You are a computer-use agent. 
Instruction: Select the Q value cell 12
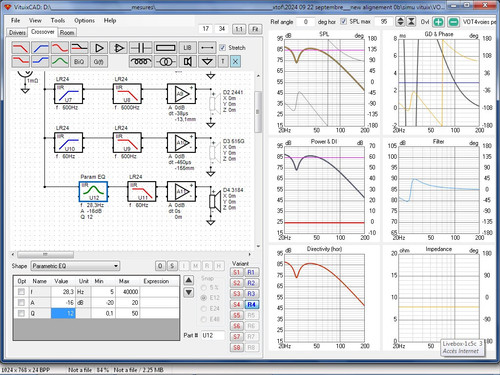(63, 313)
